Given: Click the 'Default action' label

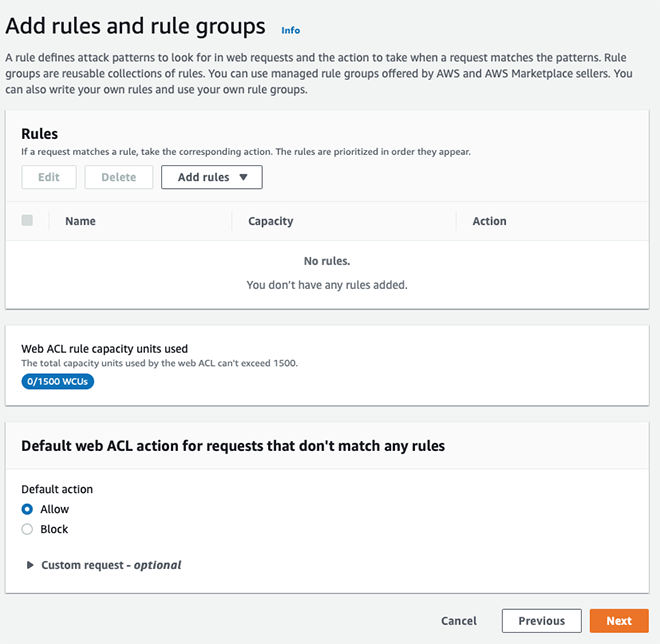Looking at the screenshot, I should [x=57, y=489].
